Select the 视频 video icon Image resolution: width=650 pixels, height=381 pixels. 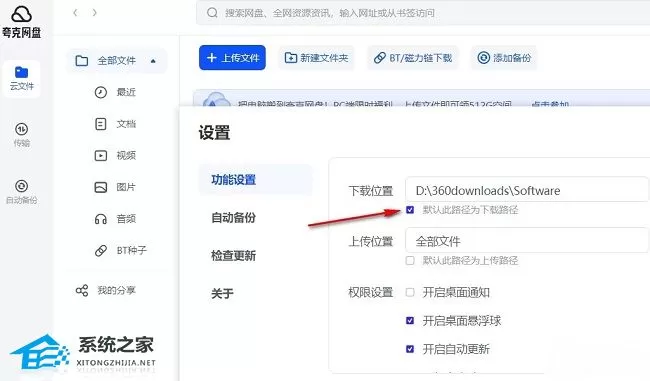click(101, 155)
